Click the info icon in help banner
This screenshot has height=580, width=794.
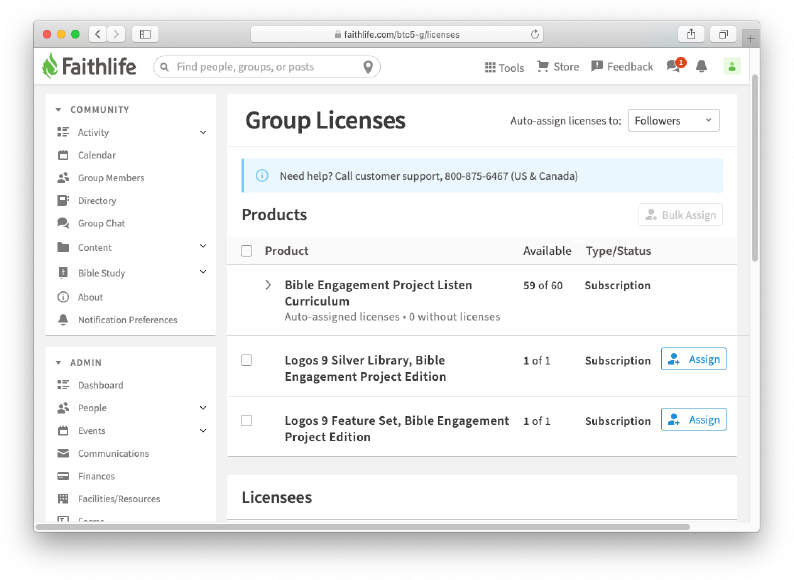pos(262,176)
